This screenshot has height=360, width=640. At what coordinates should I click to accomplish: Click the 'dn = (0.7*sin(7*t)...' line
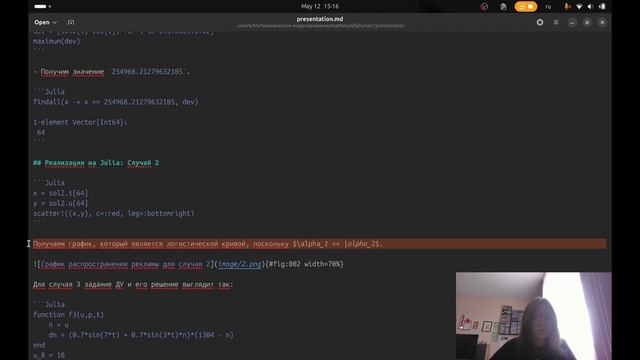[141, 335]
